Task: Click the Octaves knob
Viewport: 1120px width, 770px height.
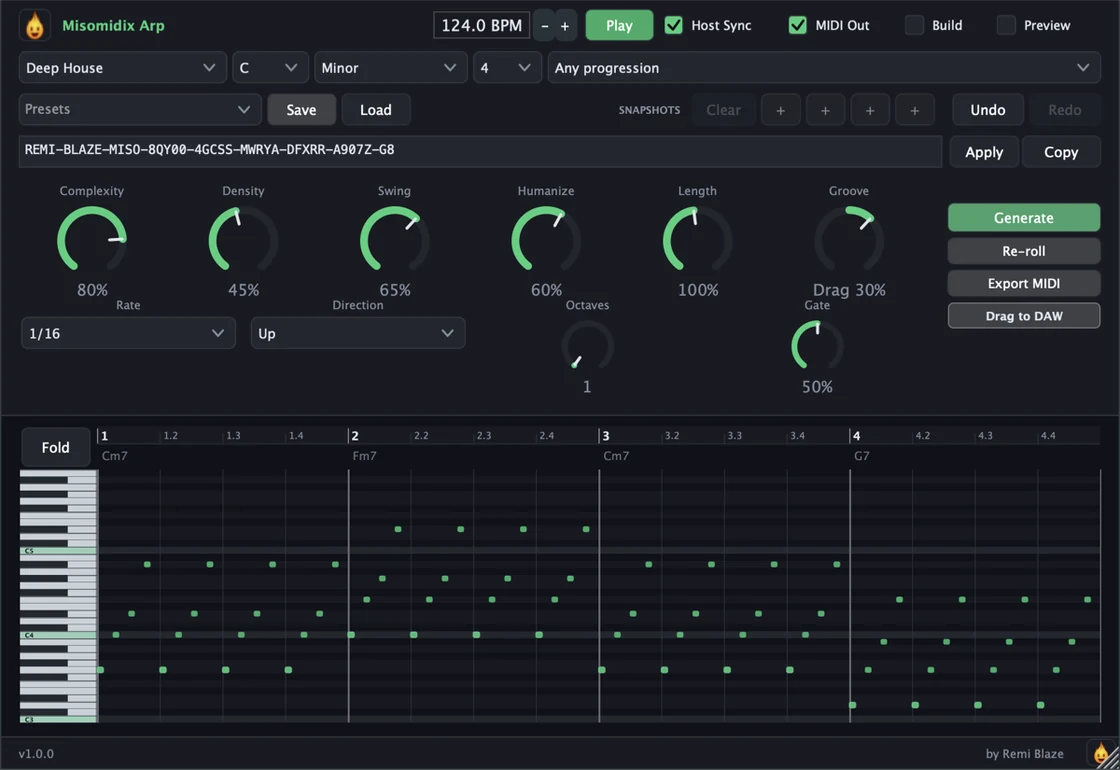Action: click(587, 346)
